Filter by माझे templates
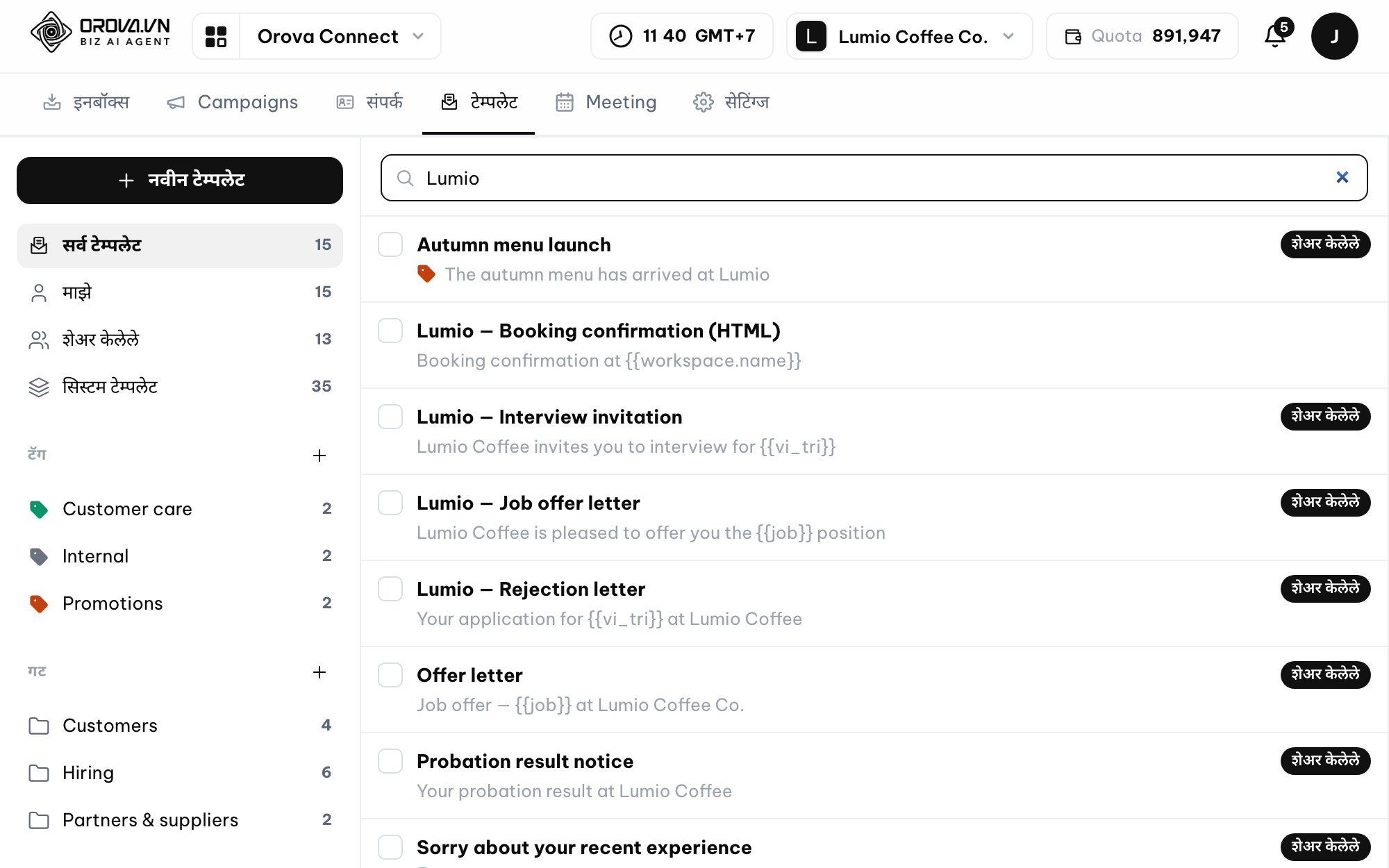This screenshot has width=1389, height=868. coord(180,292)
